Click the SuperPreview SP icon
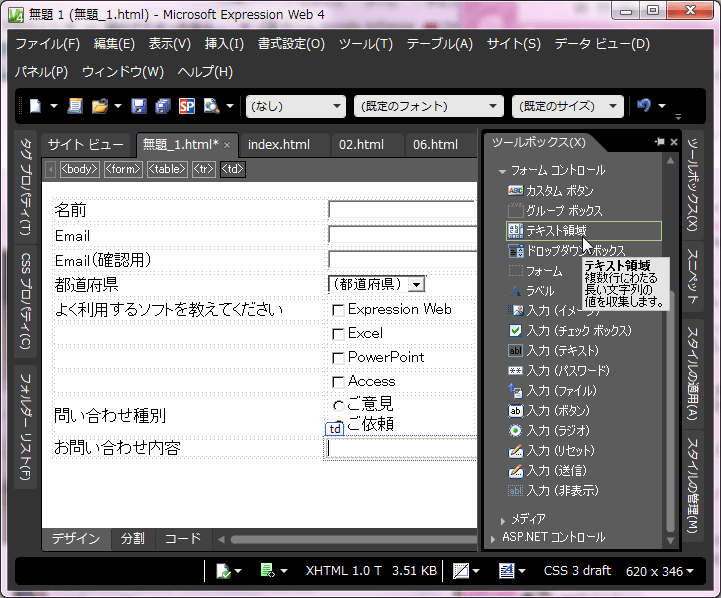Screen dimensions: 721x598 pyautogui.click(x=187, y=106)
